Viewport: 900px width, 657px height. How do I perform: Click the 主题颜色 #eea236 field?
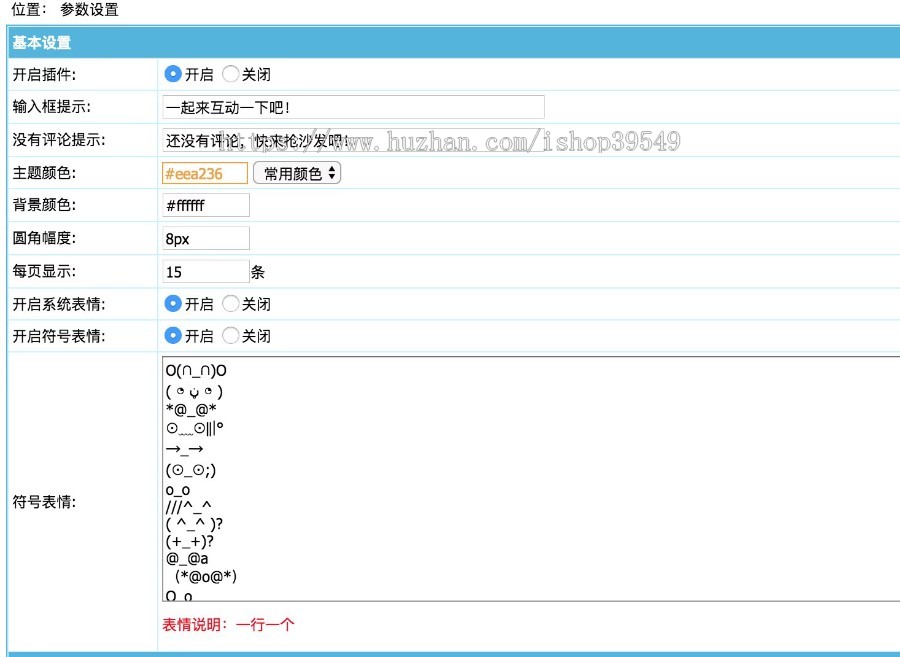coord(205,173)
